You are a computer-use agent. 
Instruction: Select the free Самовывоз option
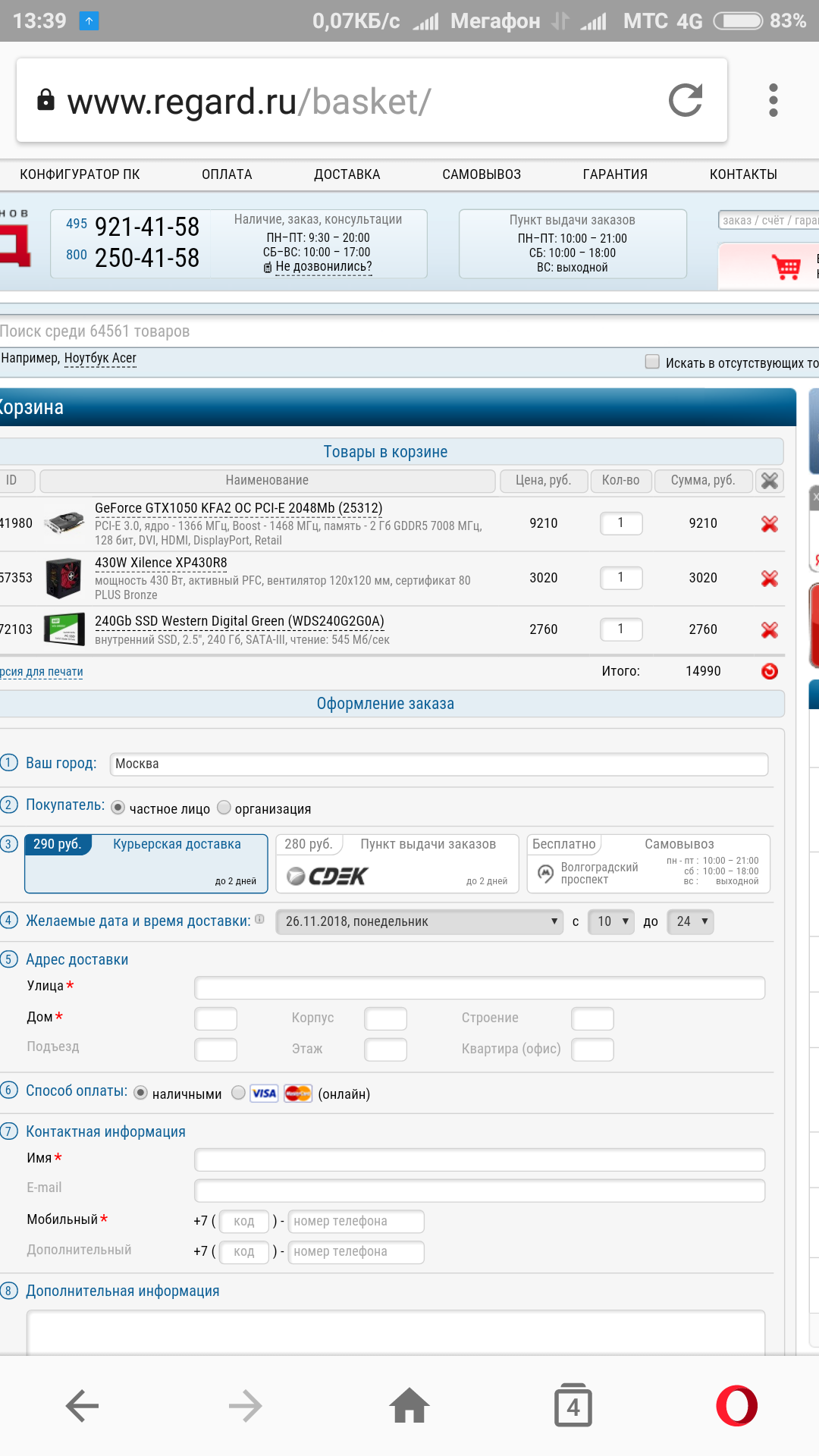[x=648, y=864]
